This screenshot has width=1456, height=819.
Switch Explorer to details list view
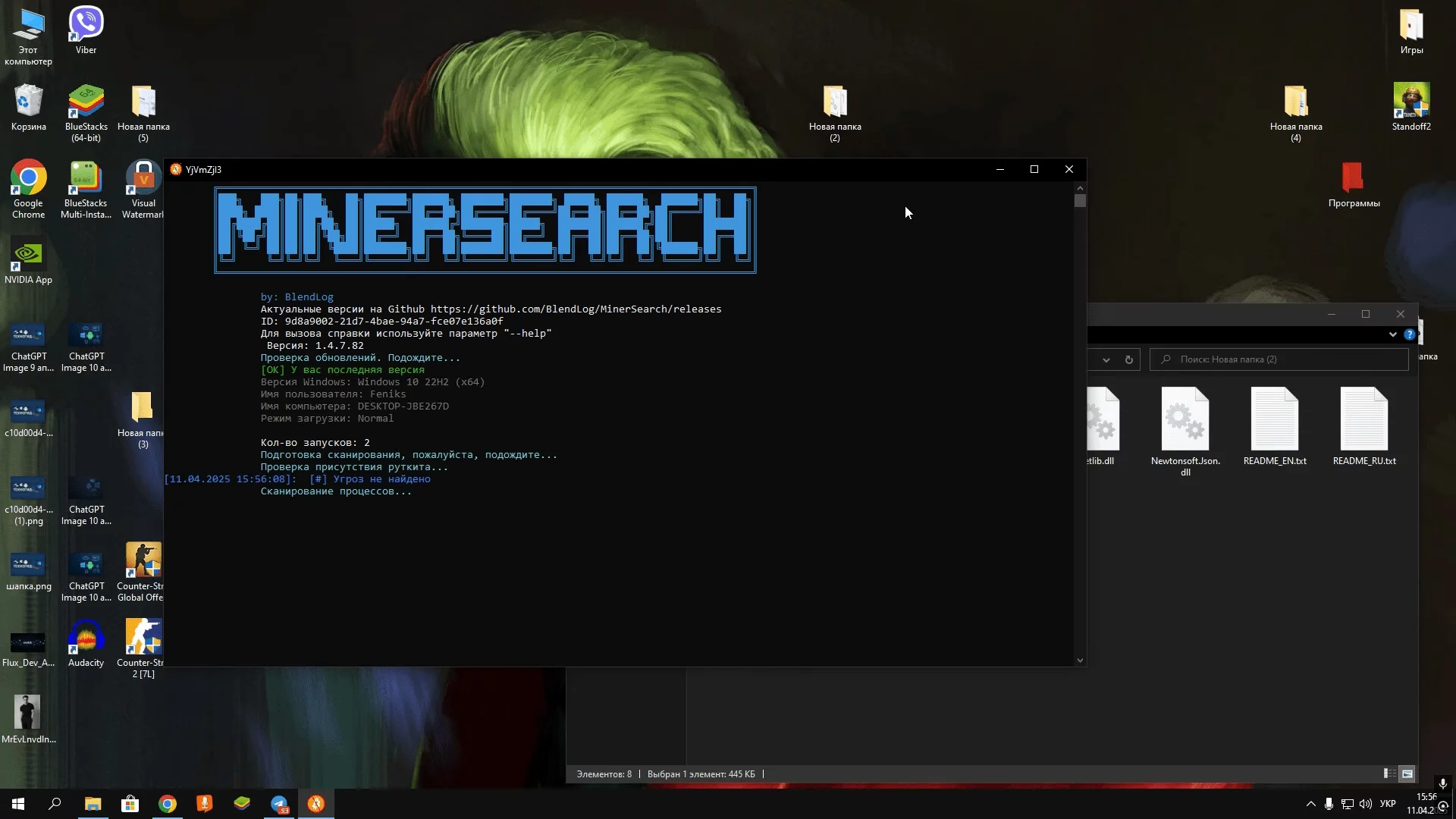(1389, 773)
